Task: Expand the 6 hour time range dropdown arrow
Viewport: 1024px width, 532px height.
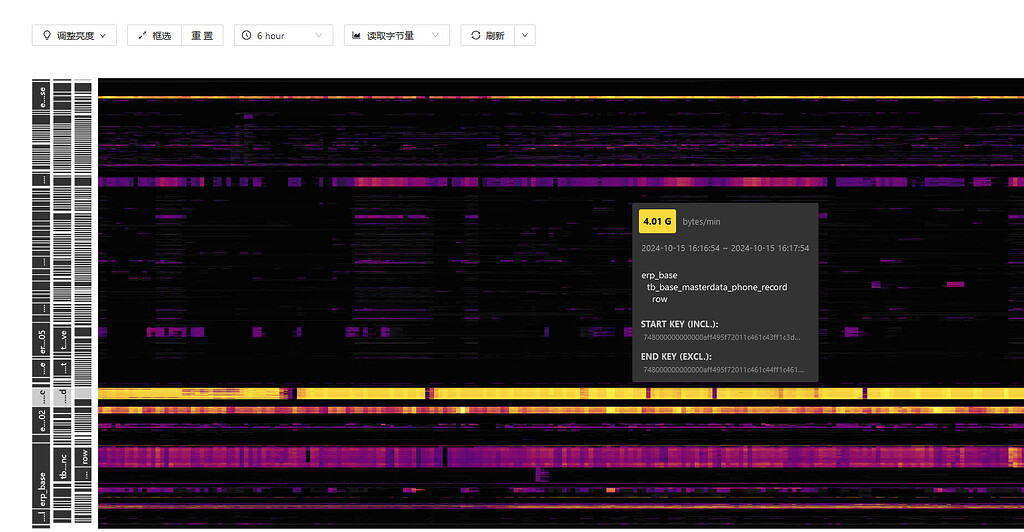Action: 320,36
